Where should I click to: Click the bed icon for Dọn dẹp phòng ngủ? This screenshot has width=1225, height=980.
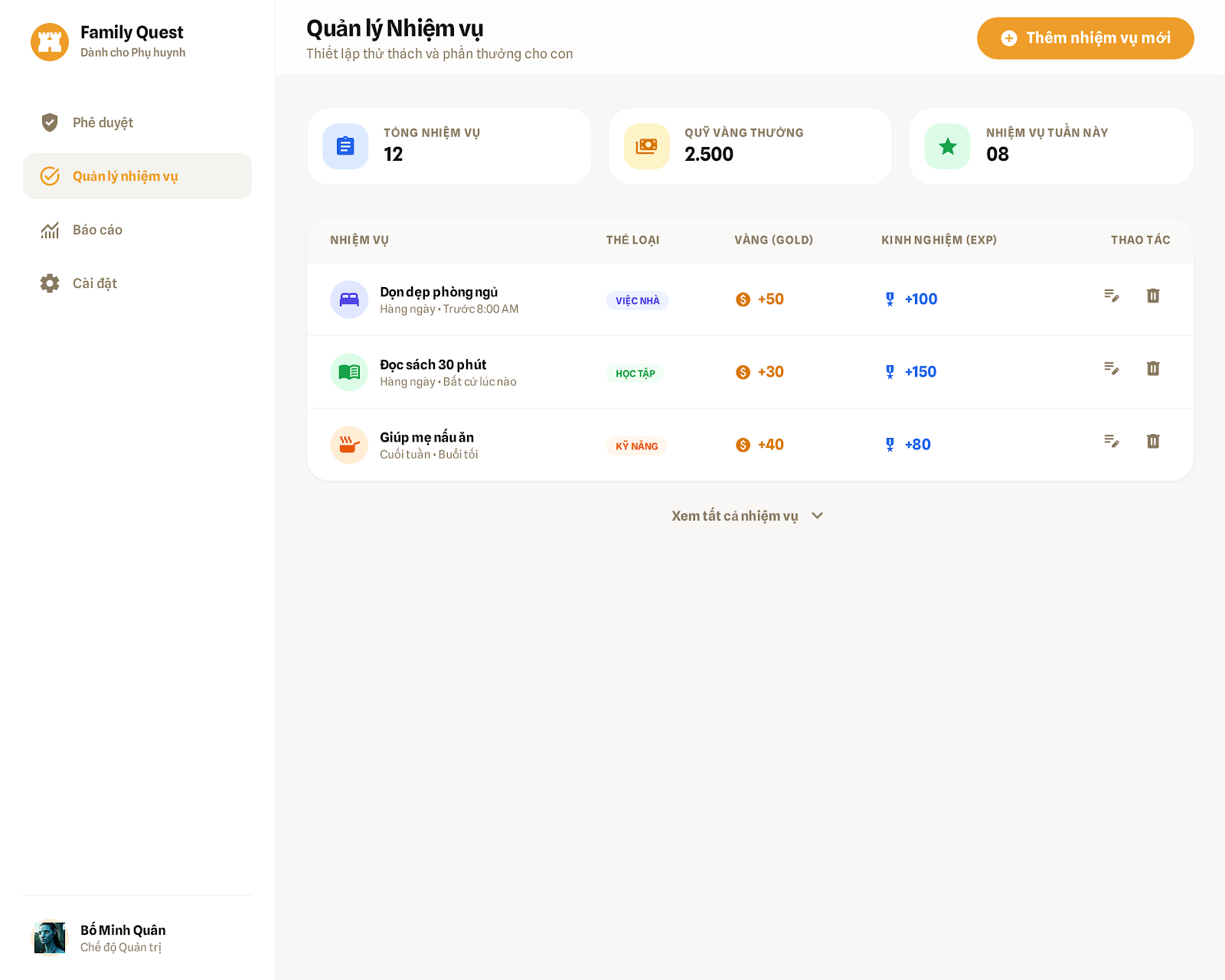348,299
